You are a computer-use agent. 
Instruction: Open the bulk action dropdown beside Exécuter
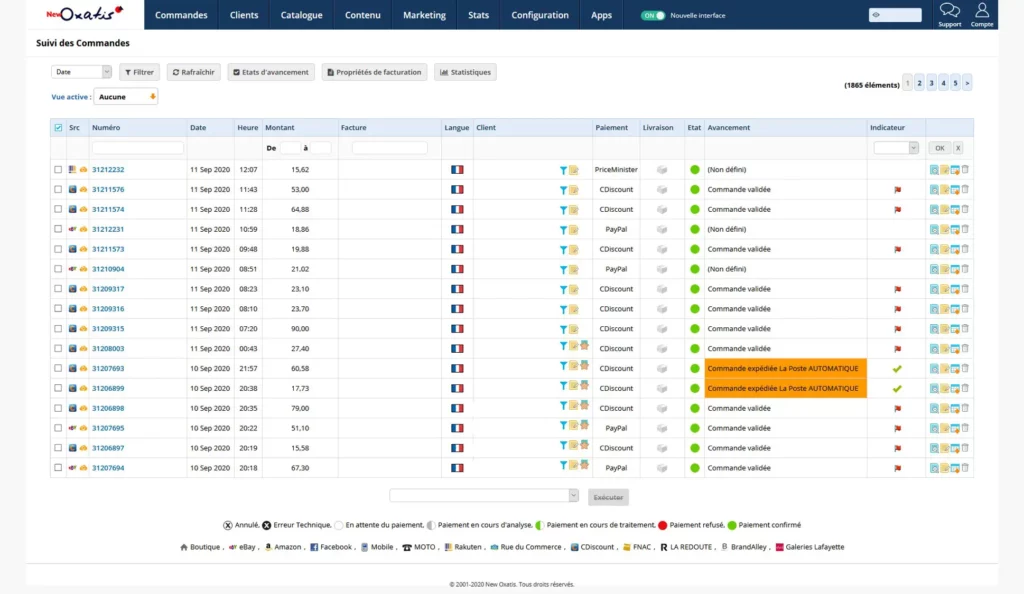(484, 496)
